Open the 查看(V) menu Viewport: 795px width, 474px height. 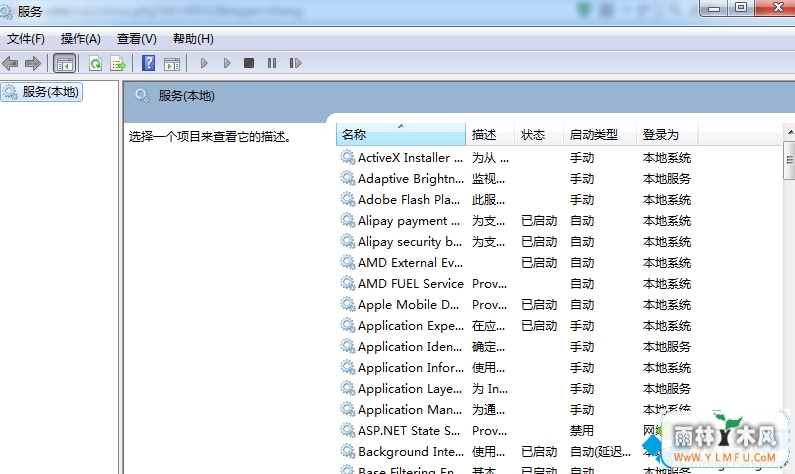(137, 39)
